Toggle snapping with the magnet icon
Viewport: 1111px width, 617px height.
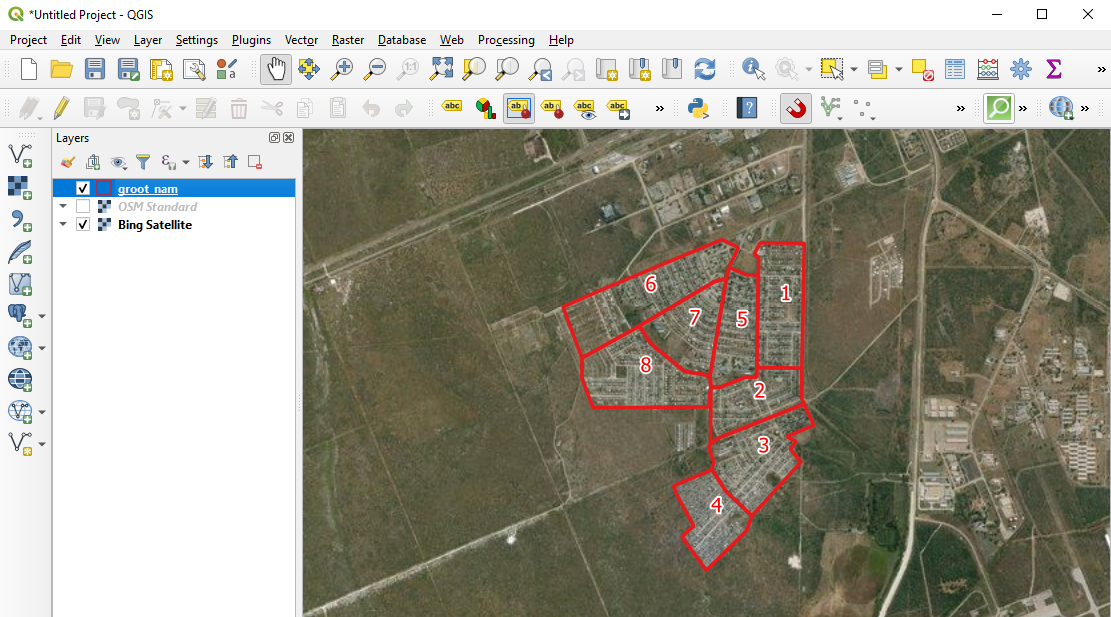pyautogui.click(x=796, y=108)
